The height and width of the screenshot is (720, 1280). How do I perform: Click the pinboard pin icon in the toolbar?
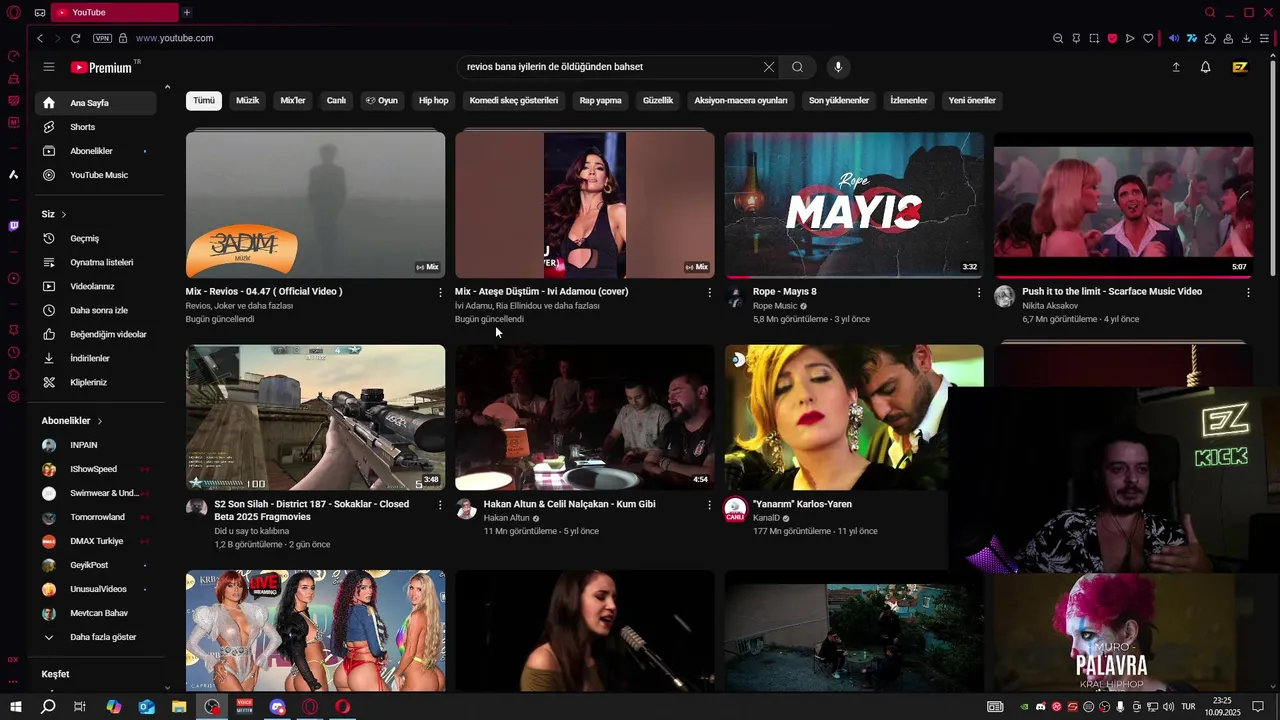tap(1076, 38)
